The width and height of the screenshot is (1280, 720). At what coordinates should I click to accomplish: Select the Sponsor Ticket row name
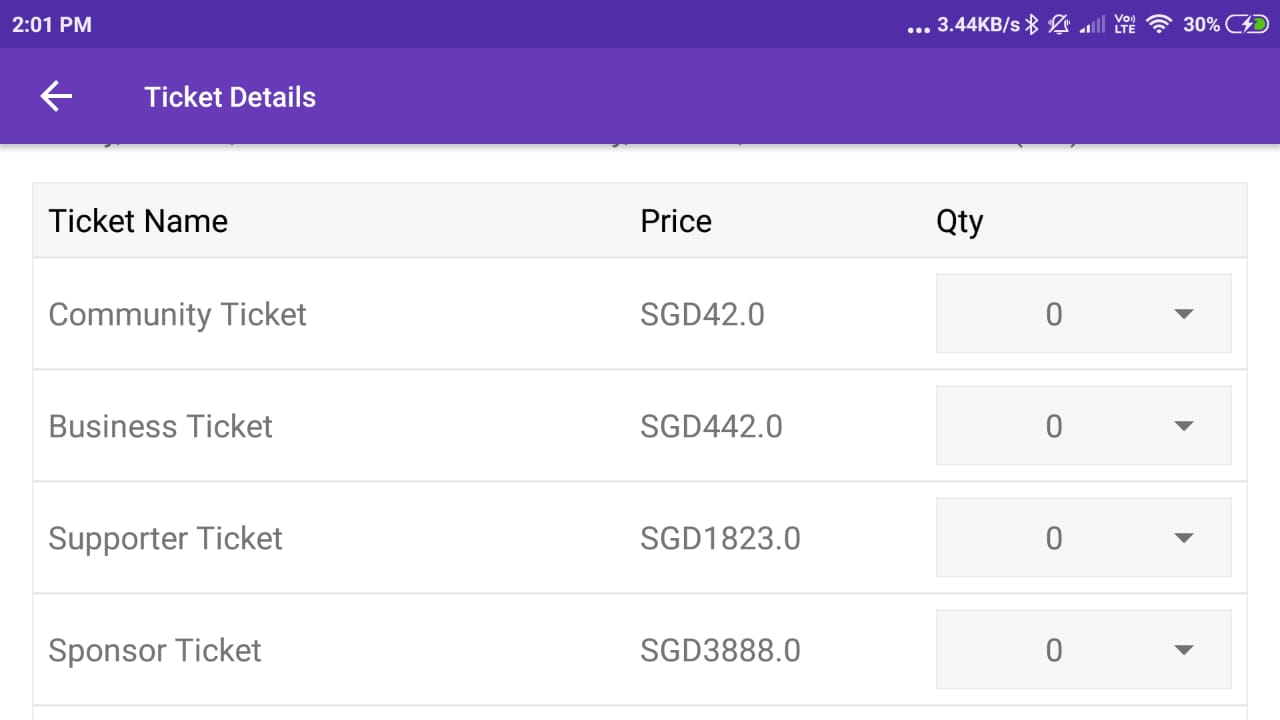[x=155, y=650]
